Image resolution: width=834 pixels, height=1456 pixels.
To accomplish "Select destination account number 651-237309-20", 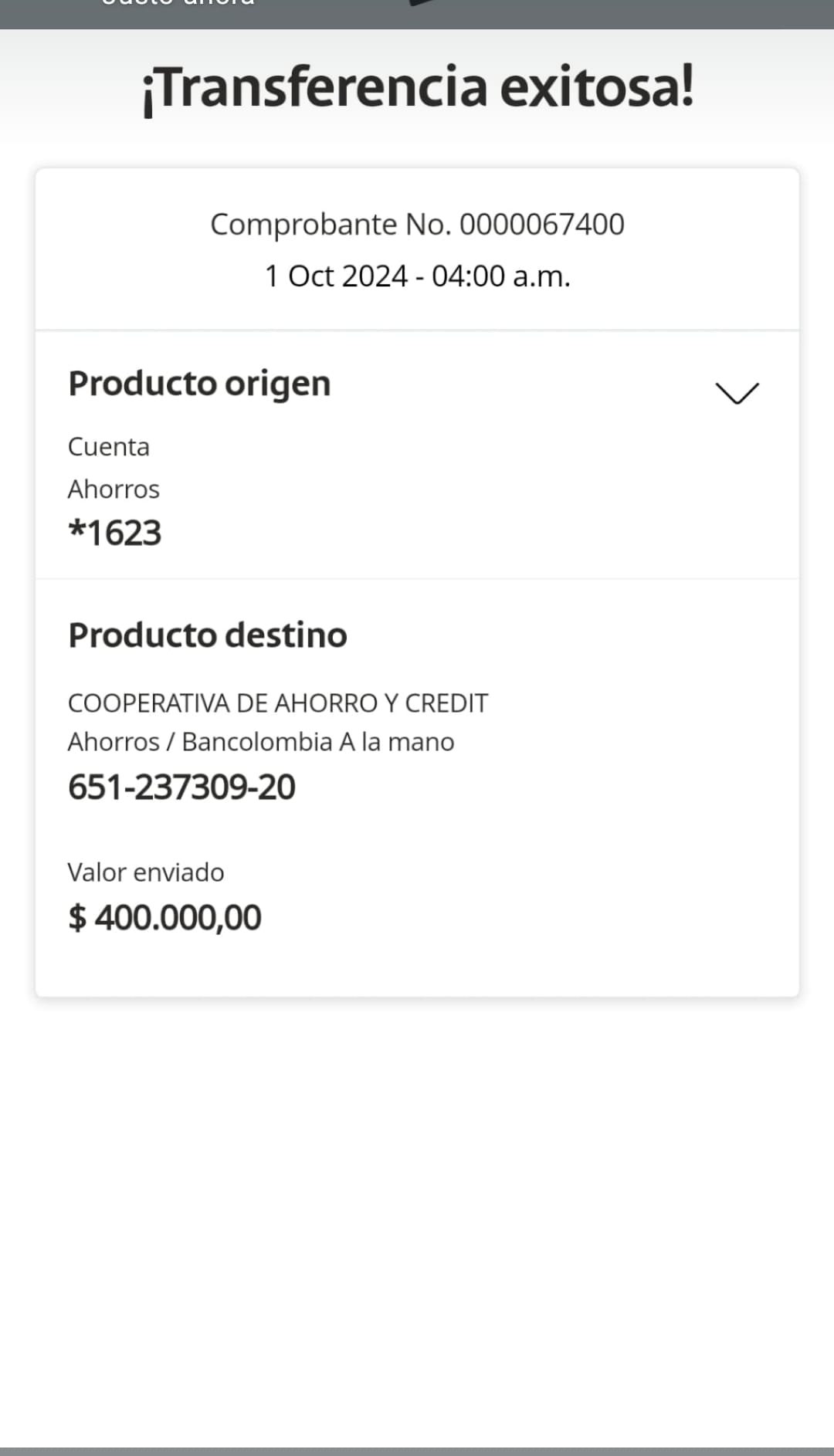I will 181,787.
